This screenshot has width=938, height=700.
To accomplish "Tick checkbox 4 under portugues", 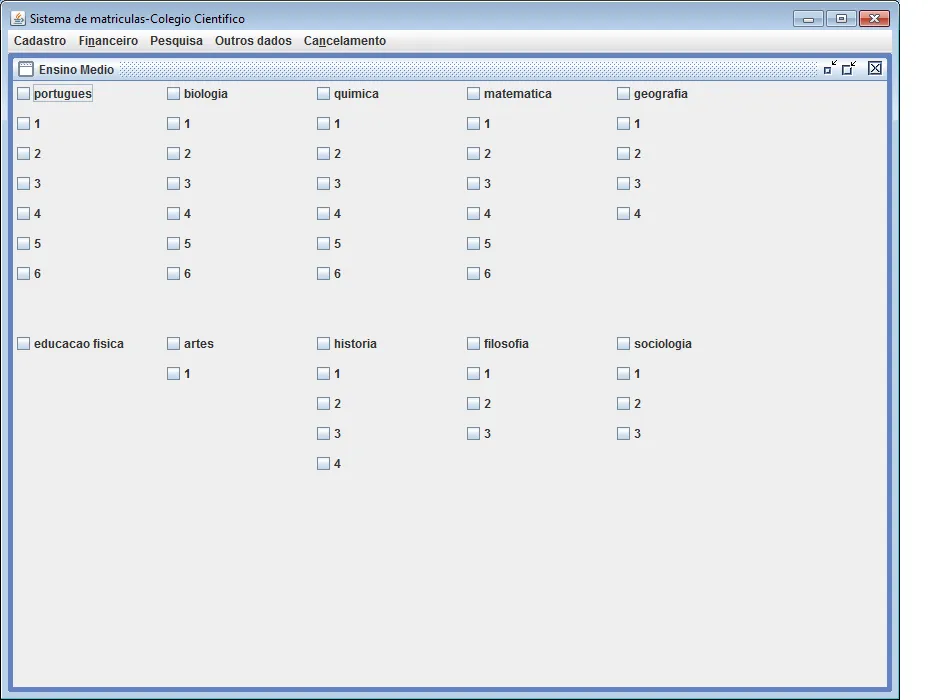I will click(23, 213).
